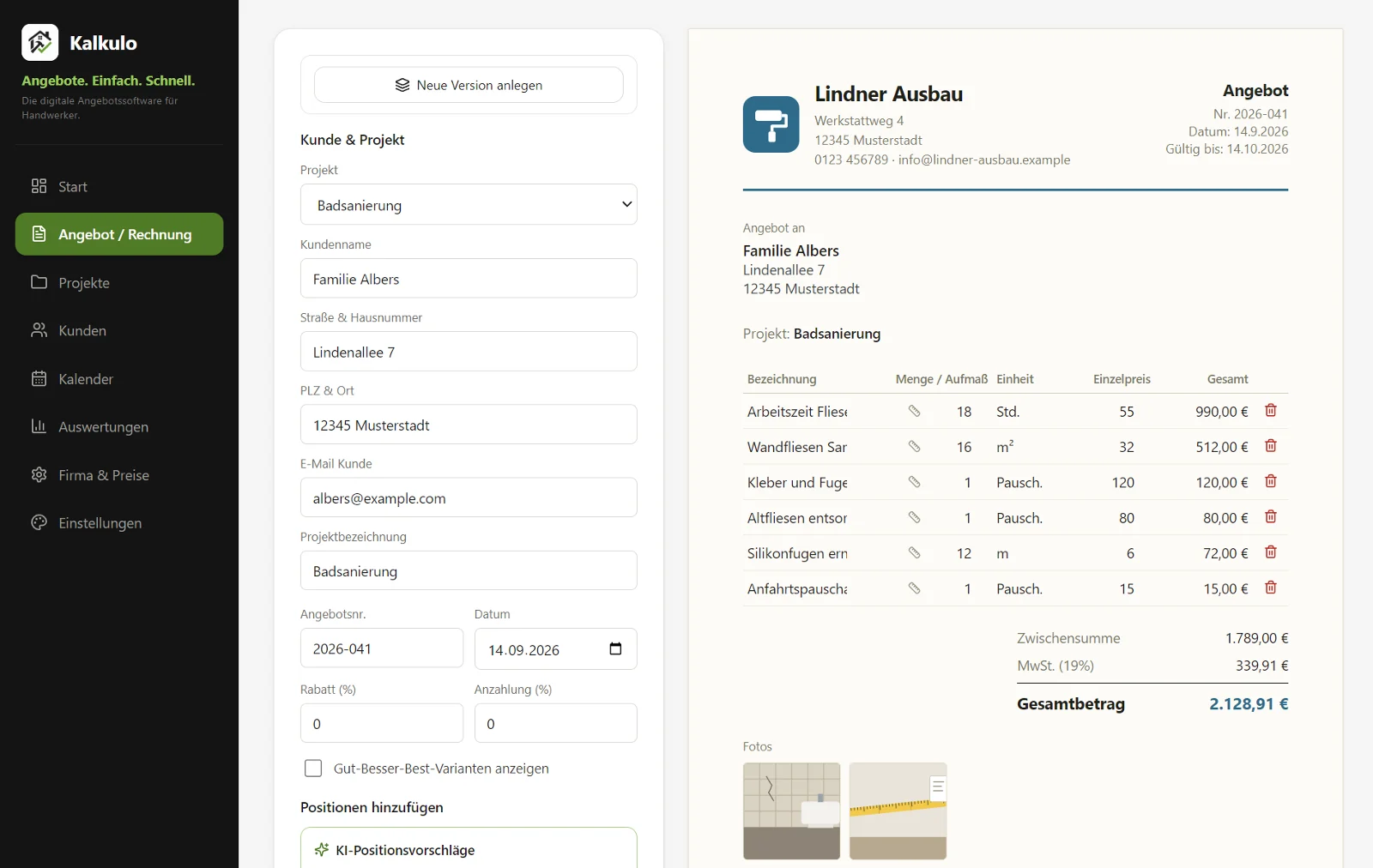Remove the Anfahrtspauschale position via trash icon

1271,588
